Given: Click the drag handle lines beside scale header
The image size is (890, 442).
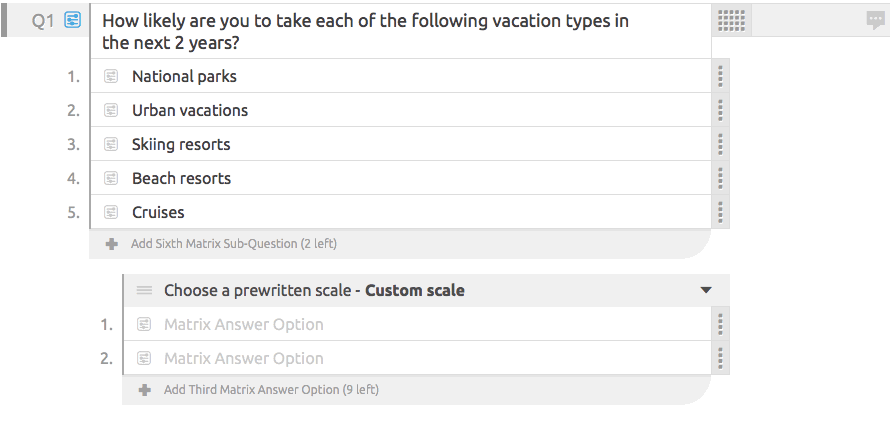Looking at the screenshot, I should [145, 291].
